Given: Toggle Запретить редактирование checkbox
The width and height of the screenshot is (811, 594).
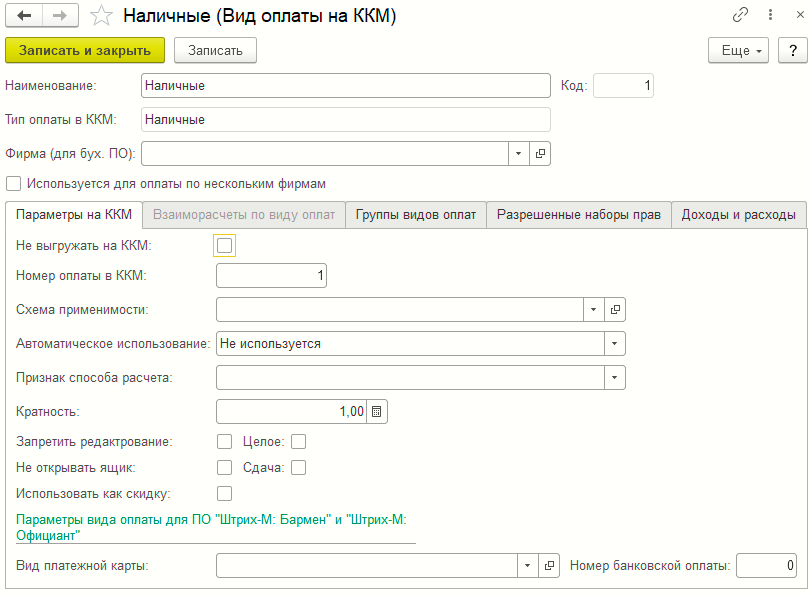Looking at the screenshot, I should (x=225, y=441).
